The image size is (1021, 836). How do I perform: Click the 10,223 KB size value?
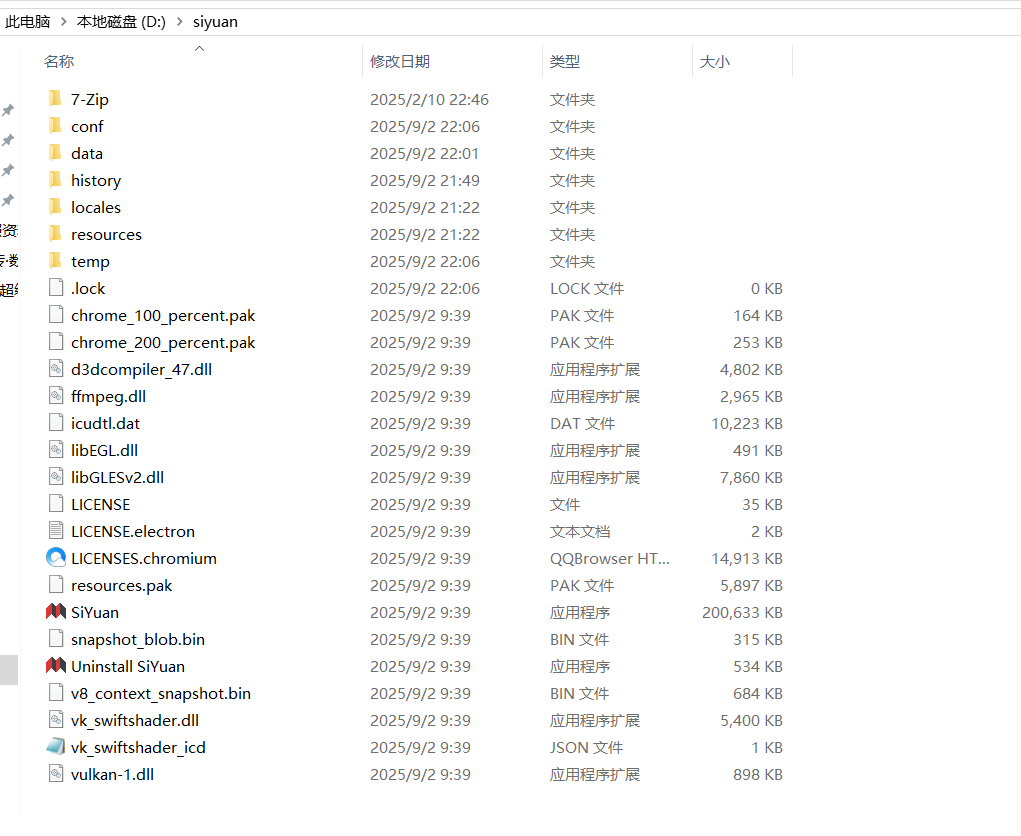click(x=747, y=423)
